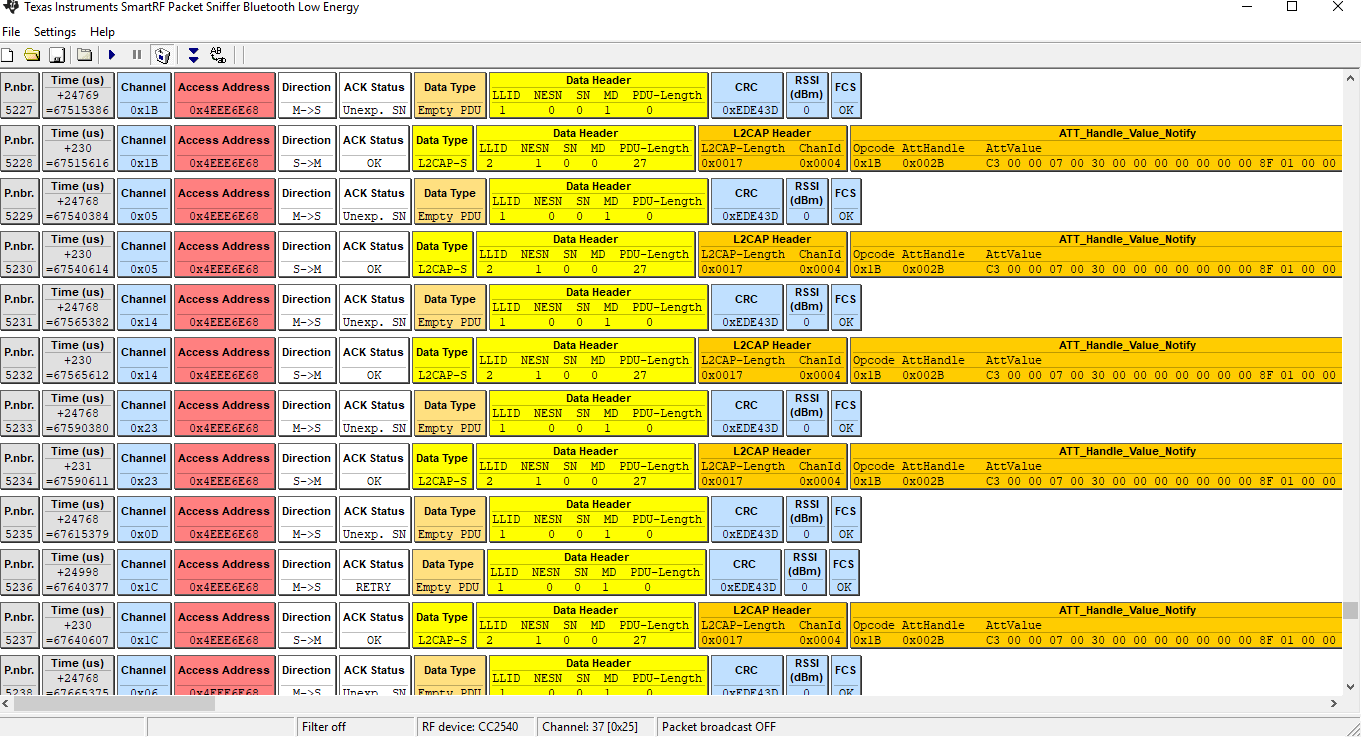Select packet number 5227 cell

(x=20, y=96)
